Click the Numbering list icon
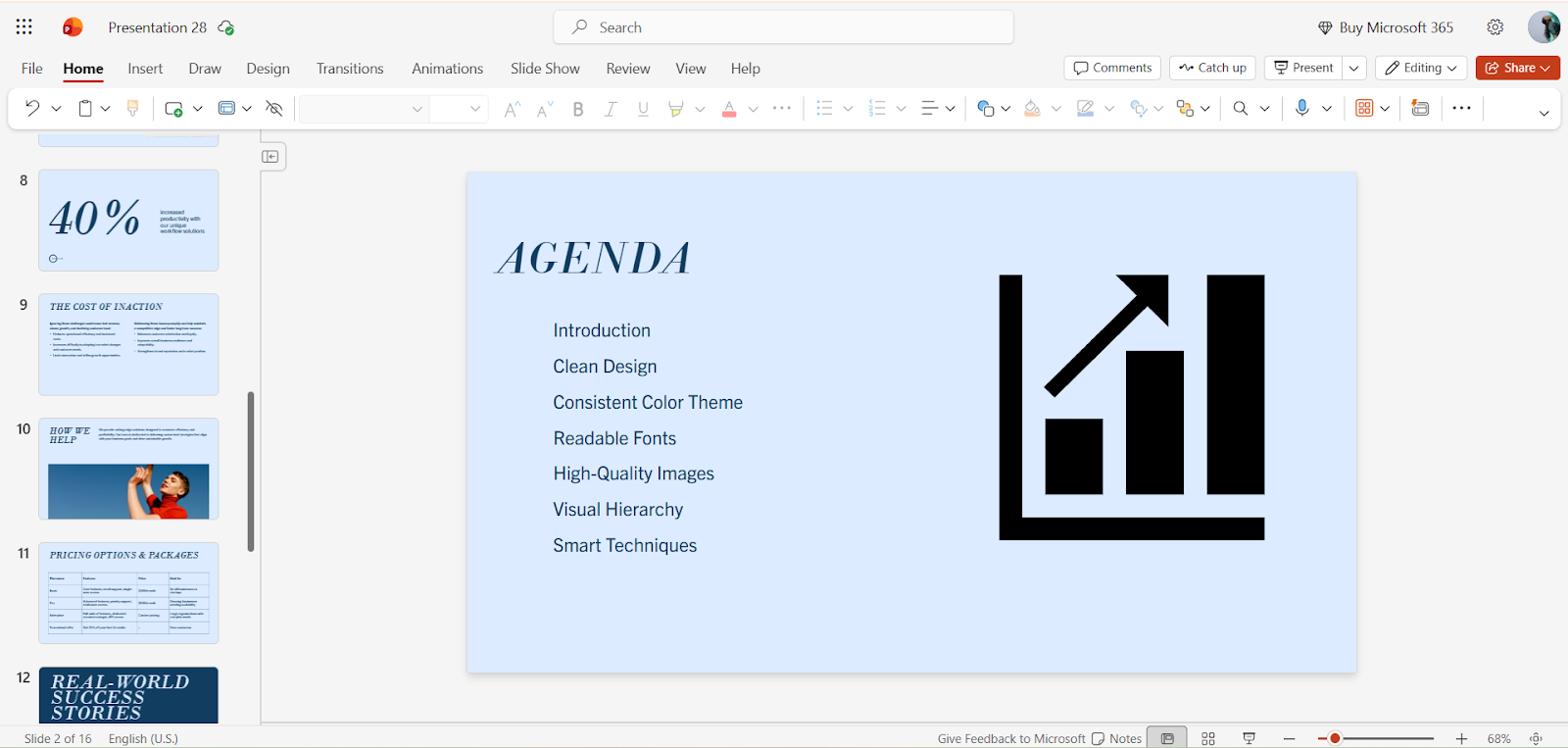 point(877,109)
